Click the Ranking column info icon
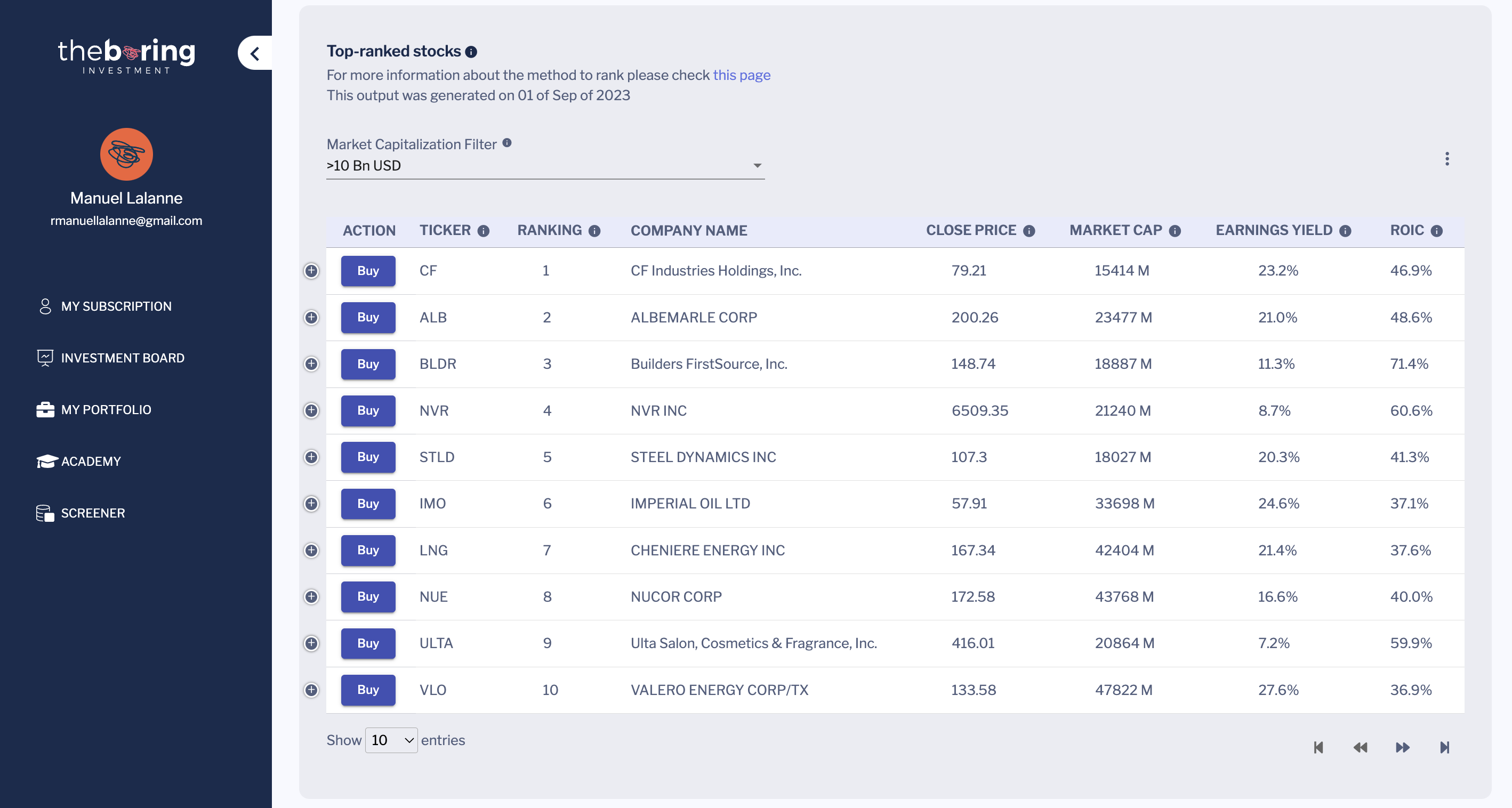This screenshot has height=808, width=1512. coord(594,231)
